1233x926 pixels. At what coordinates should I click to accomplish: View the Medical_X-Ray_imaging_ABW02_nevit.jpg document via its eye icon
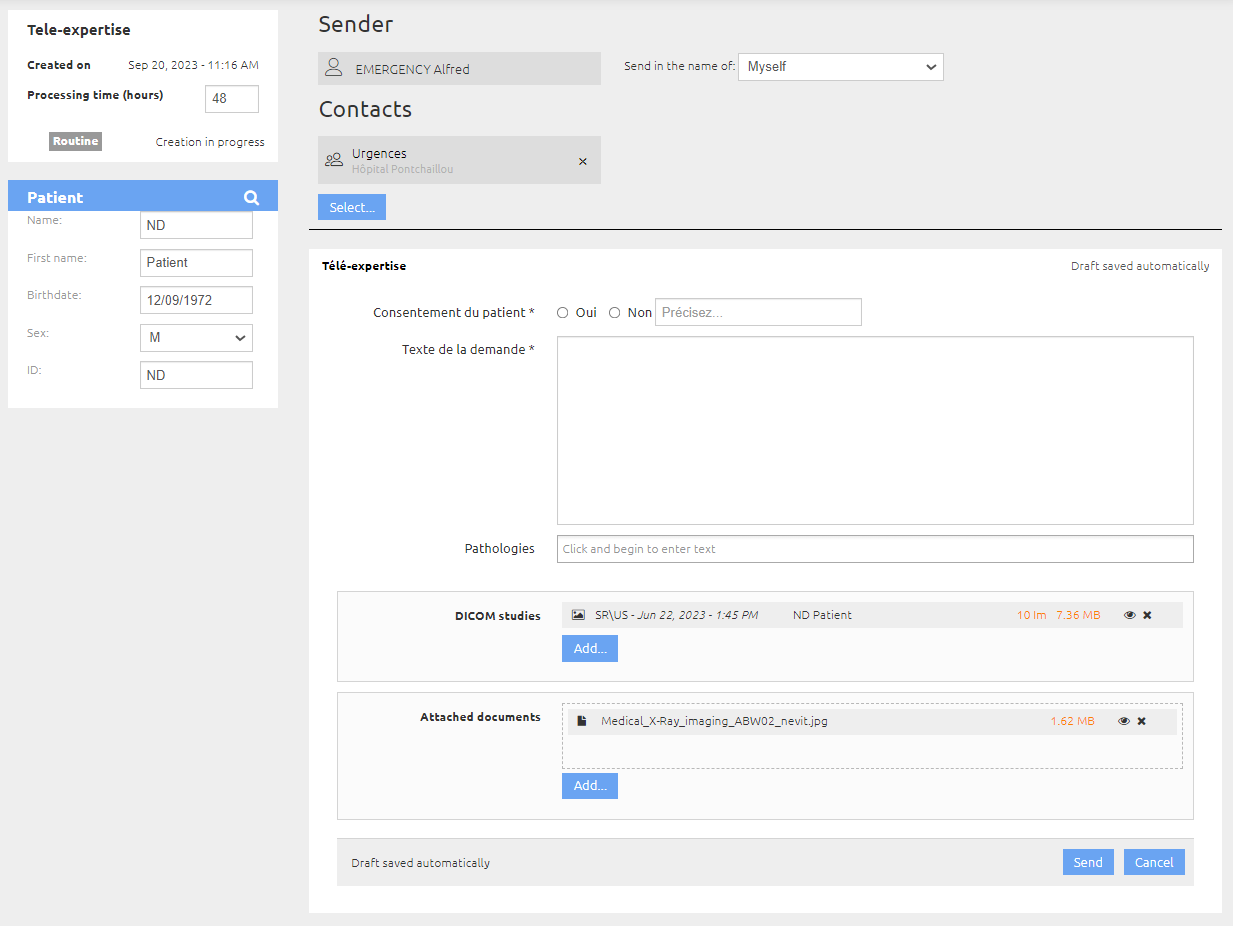[1124, 721]
